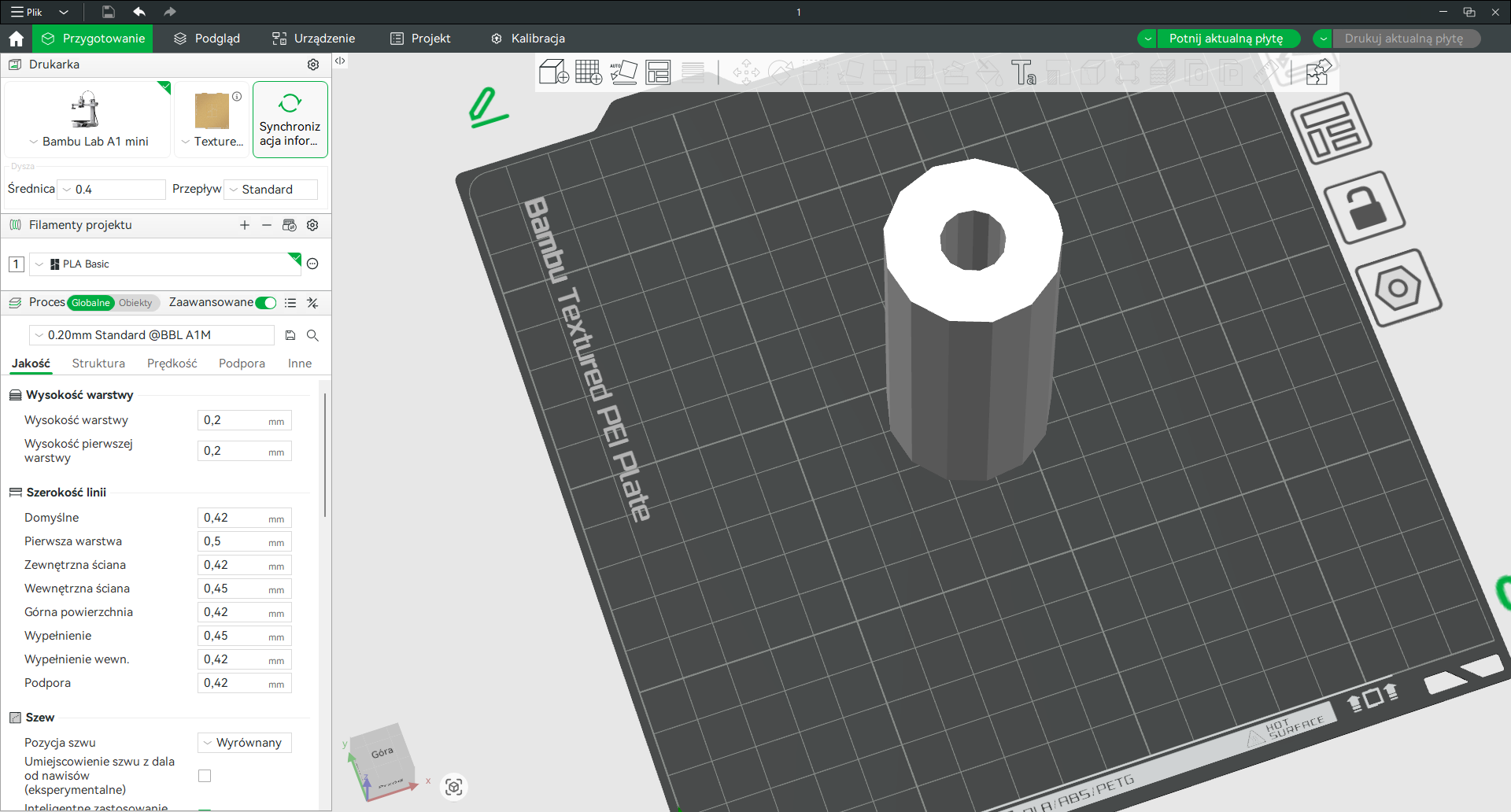
Task: Toggle the Zaawansowane advanced mode switch
Action: coord(266,303)
